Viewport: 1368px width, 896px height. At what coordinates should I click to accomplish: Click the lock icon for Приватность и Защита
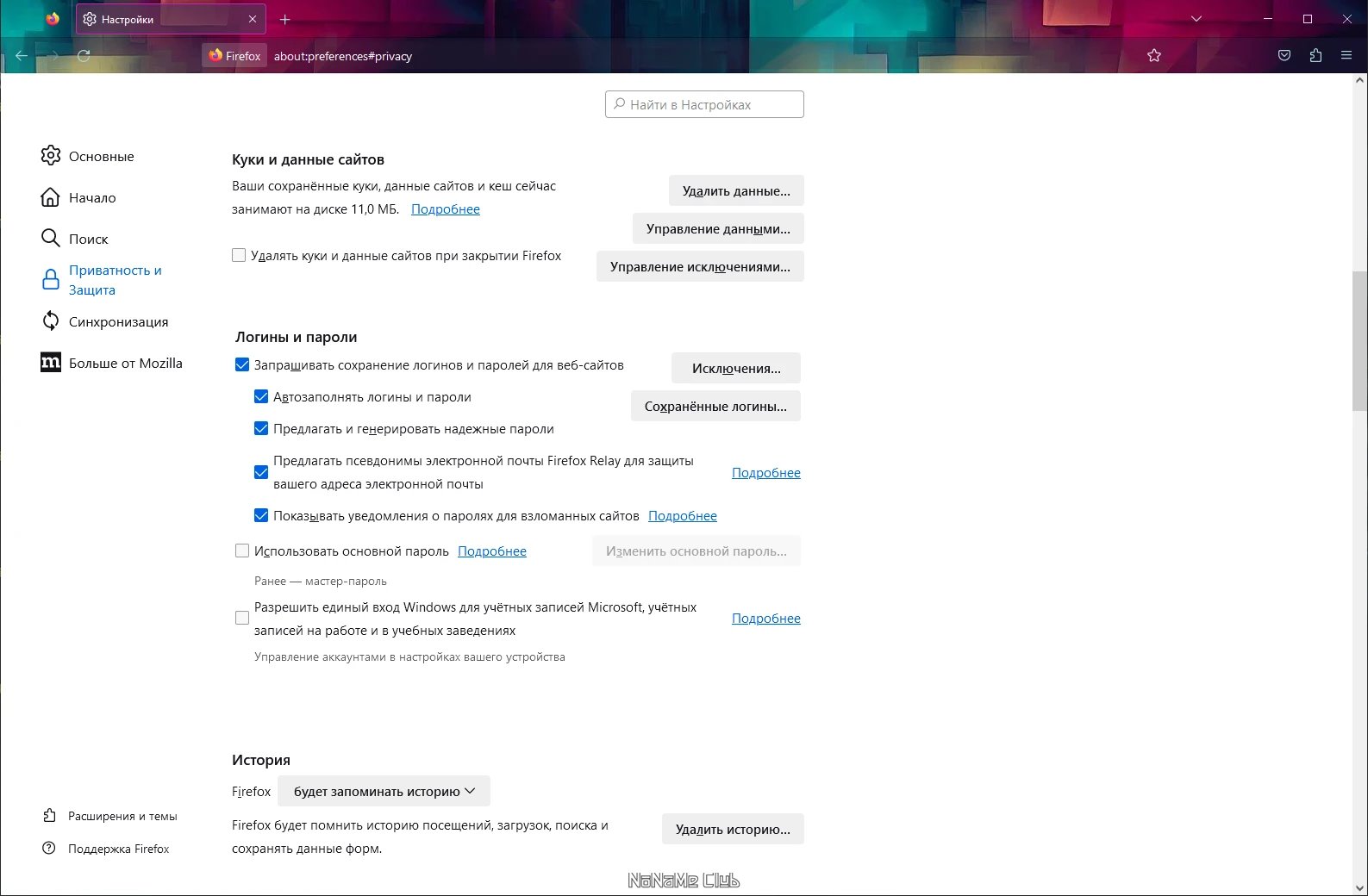pos(51,280)
